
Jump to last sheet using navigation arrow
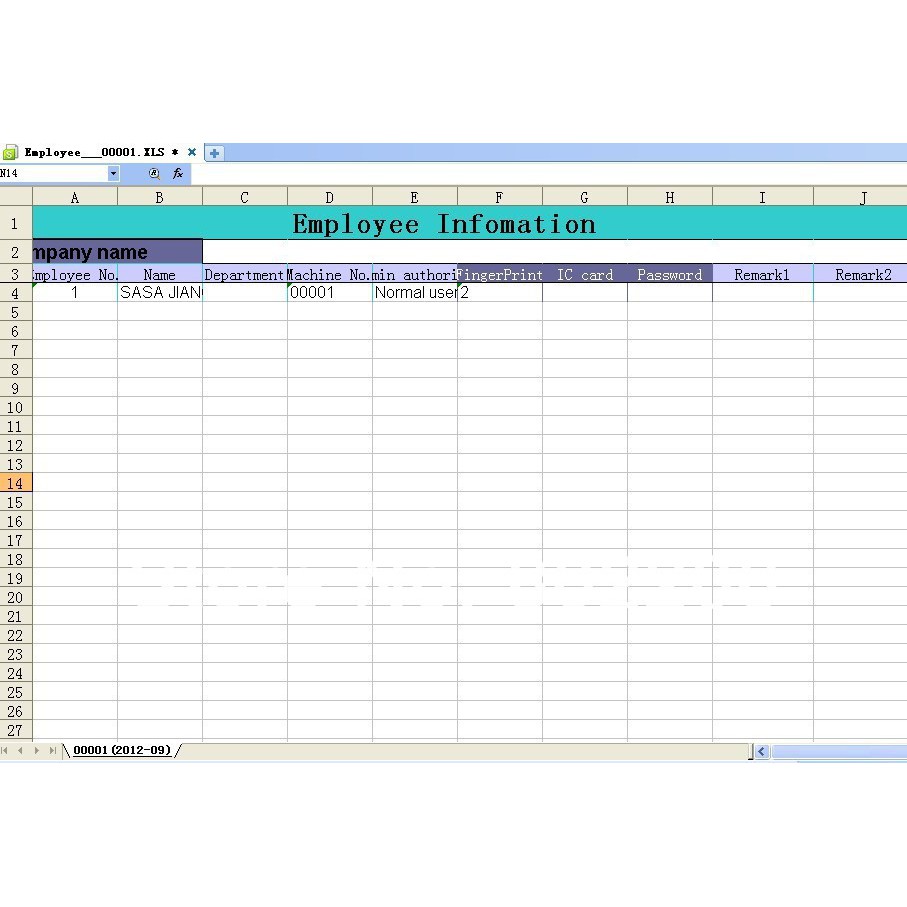(53, 751)
